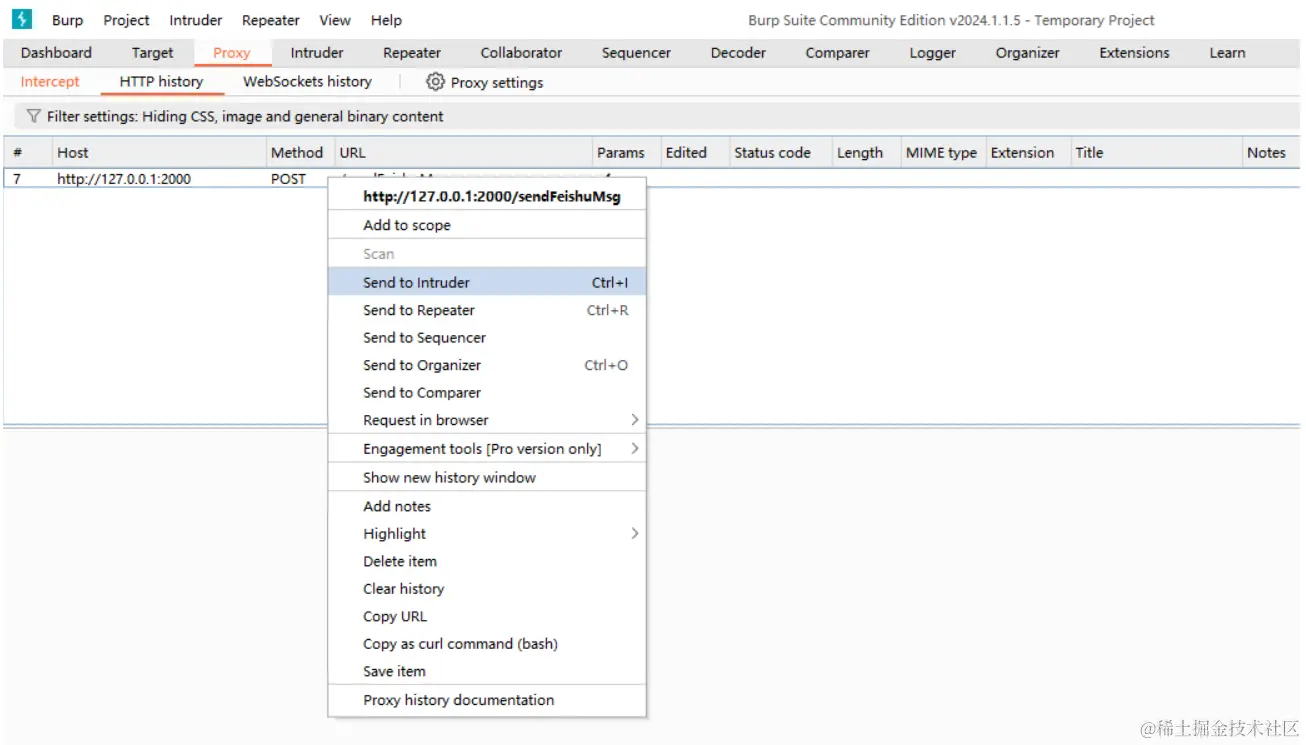1306x745 pixels.
Task: Go to the Intruder tool tab
Action: point(317,53)
